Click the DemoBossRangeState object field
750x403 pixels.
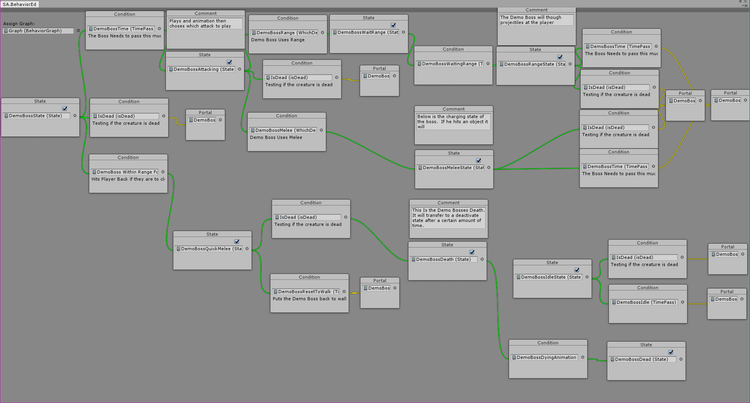tap(532, 64)
